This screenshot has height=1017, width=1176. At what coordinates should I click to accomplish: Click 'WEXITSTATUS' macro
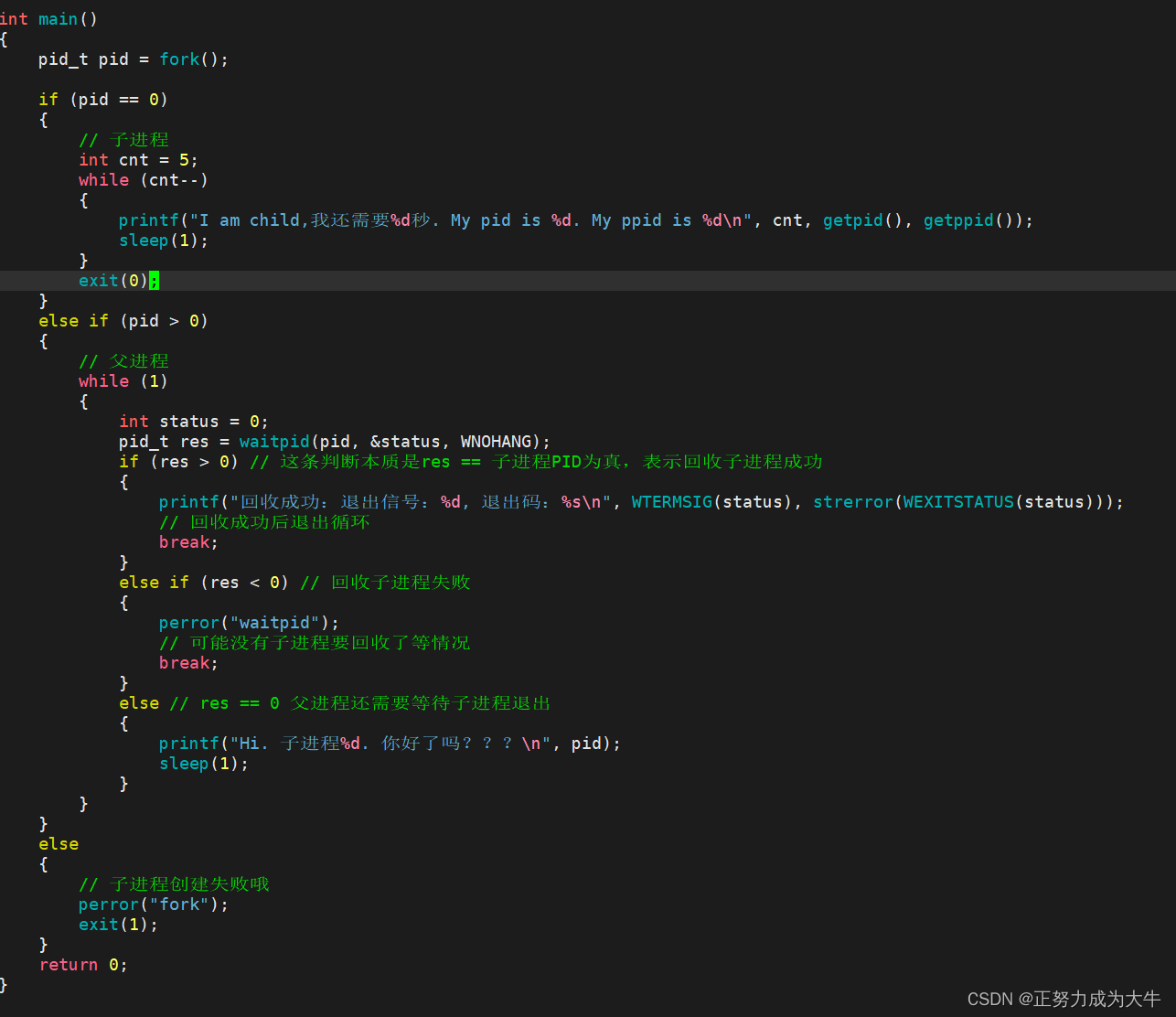point(958,502)
